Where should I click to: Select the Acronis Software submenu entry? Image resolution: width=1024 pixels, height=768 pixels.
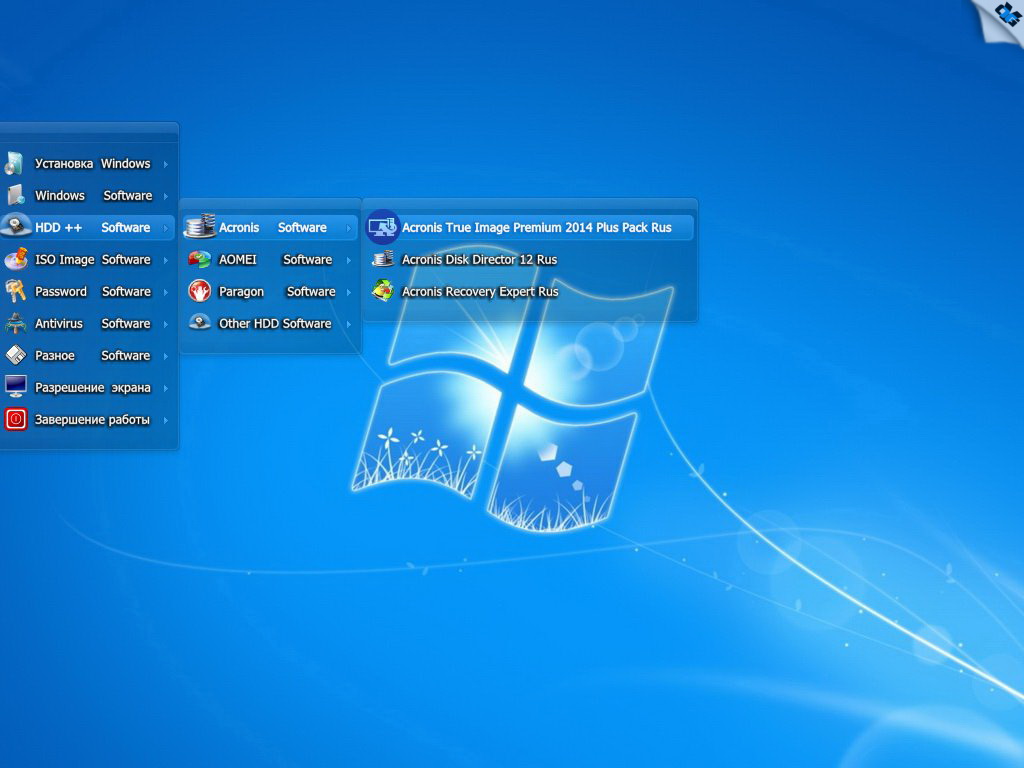270,227
